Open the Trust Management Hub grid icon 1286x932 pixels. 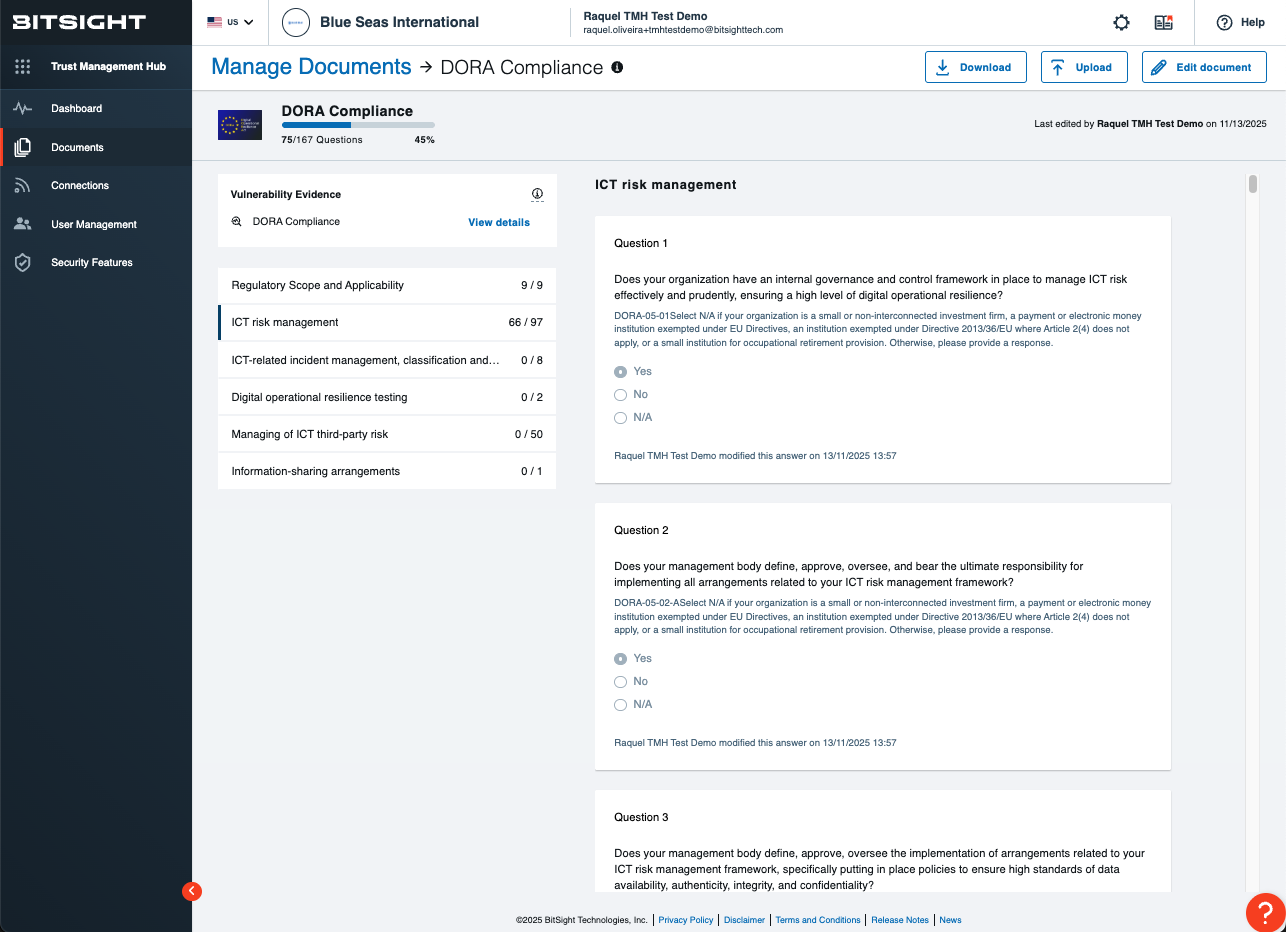click(x=22, y=66)
